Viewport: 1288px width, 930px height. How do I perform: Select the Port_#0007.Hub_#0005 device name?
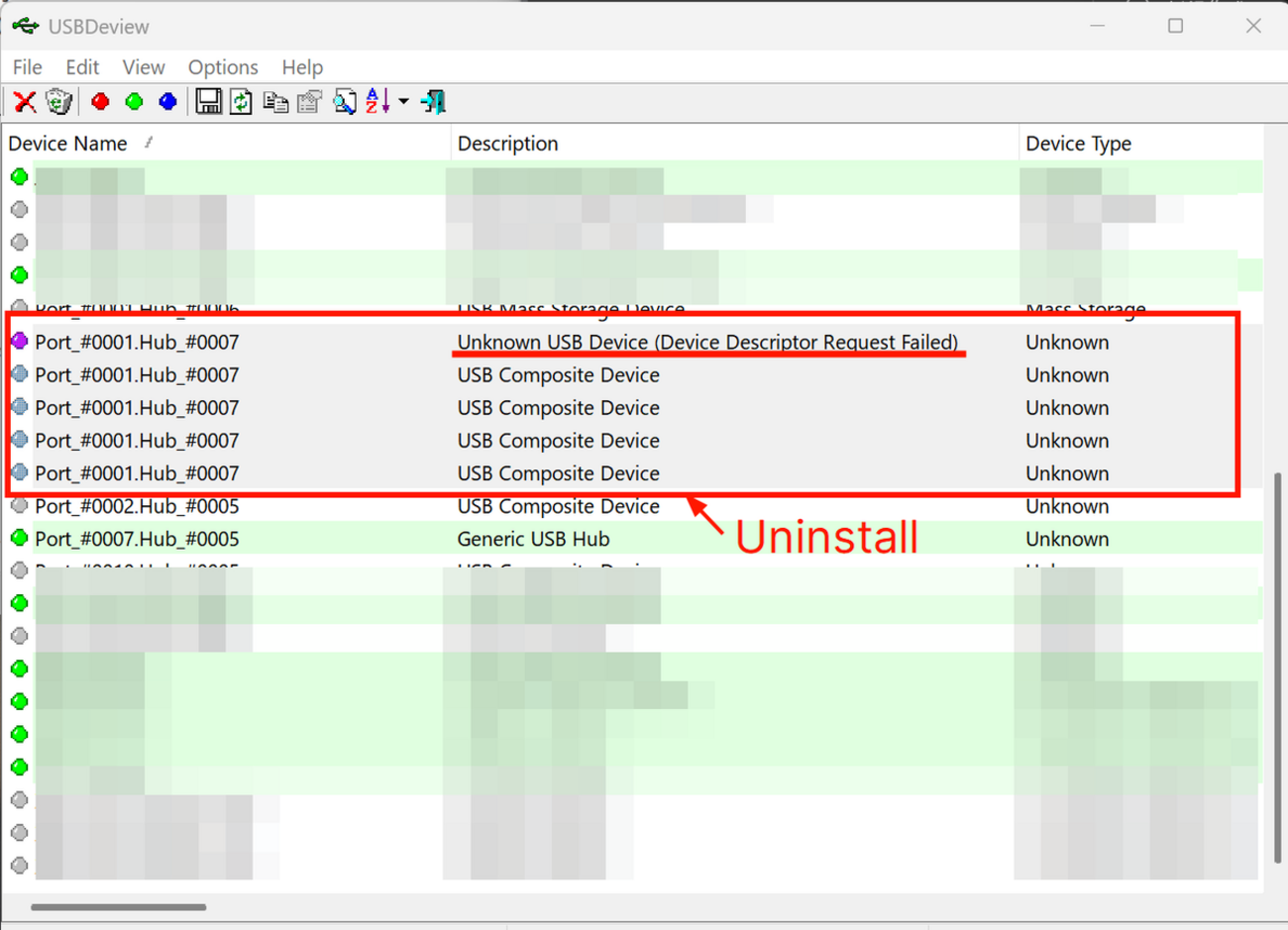click(137, 539)
